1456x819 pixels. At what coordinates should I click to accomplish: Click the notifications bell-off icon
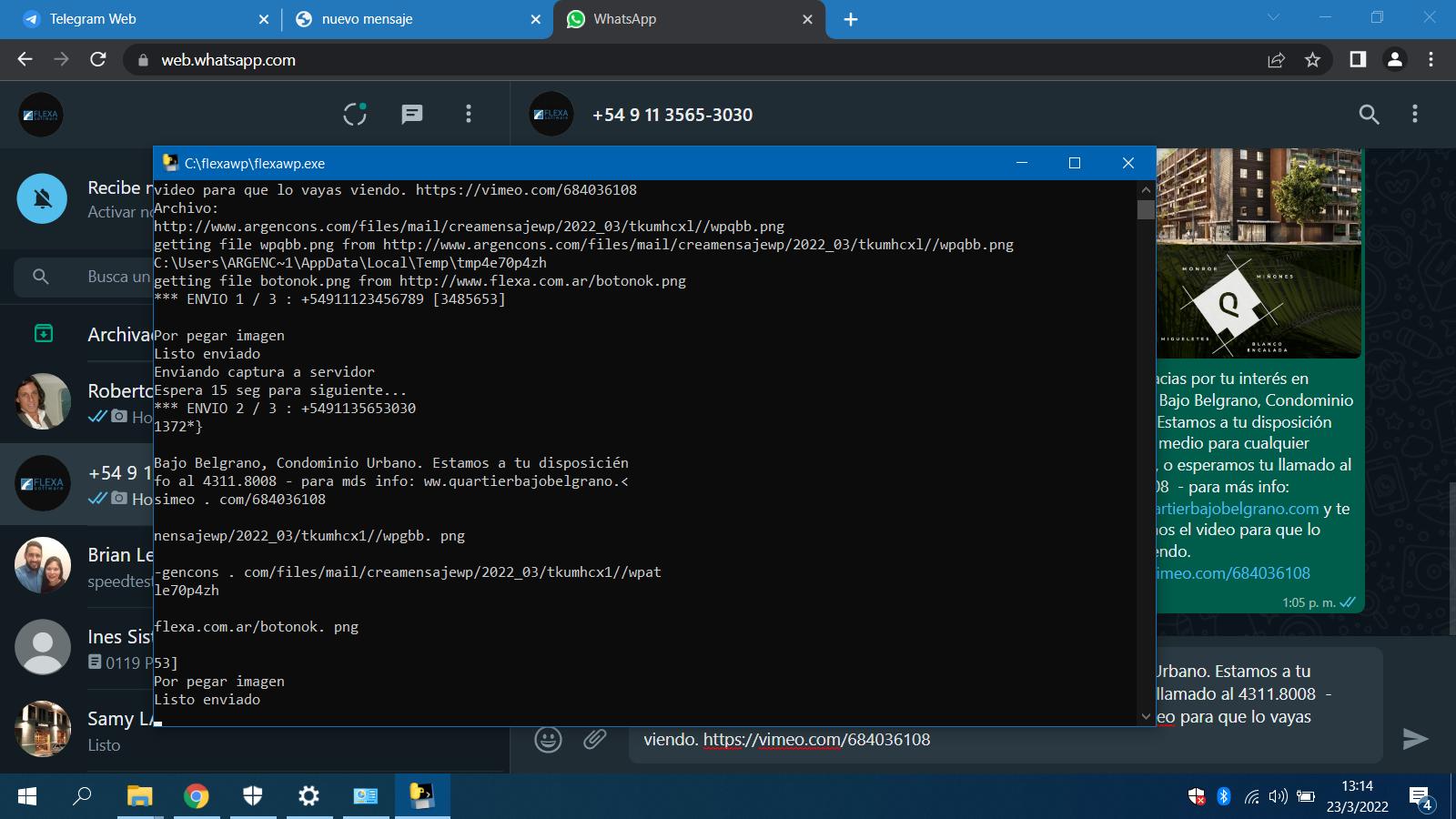[42, 198]
